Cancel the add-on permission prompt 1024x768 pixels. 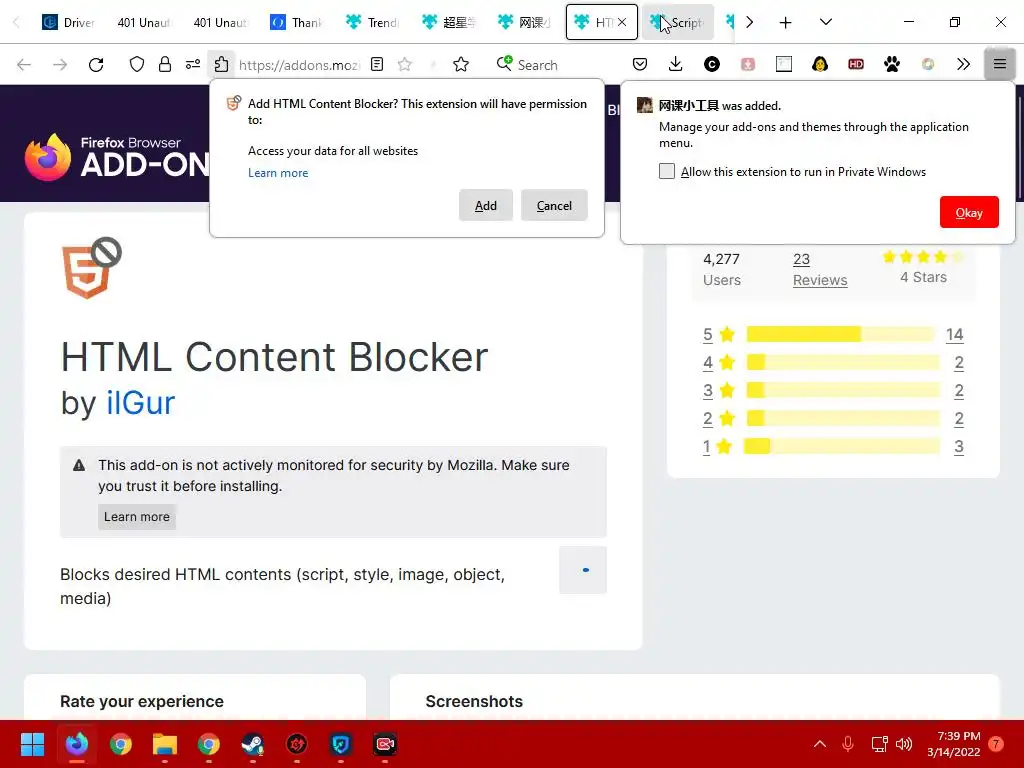tap(554, 206)
